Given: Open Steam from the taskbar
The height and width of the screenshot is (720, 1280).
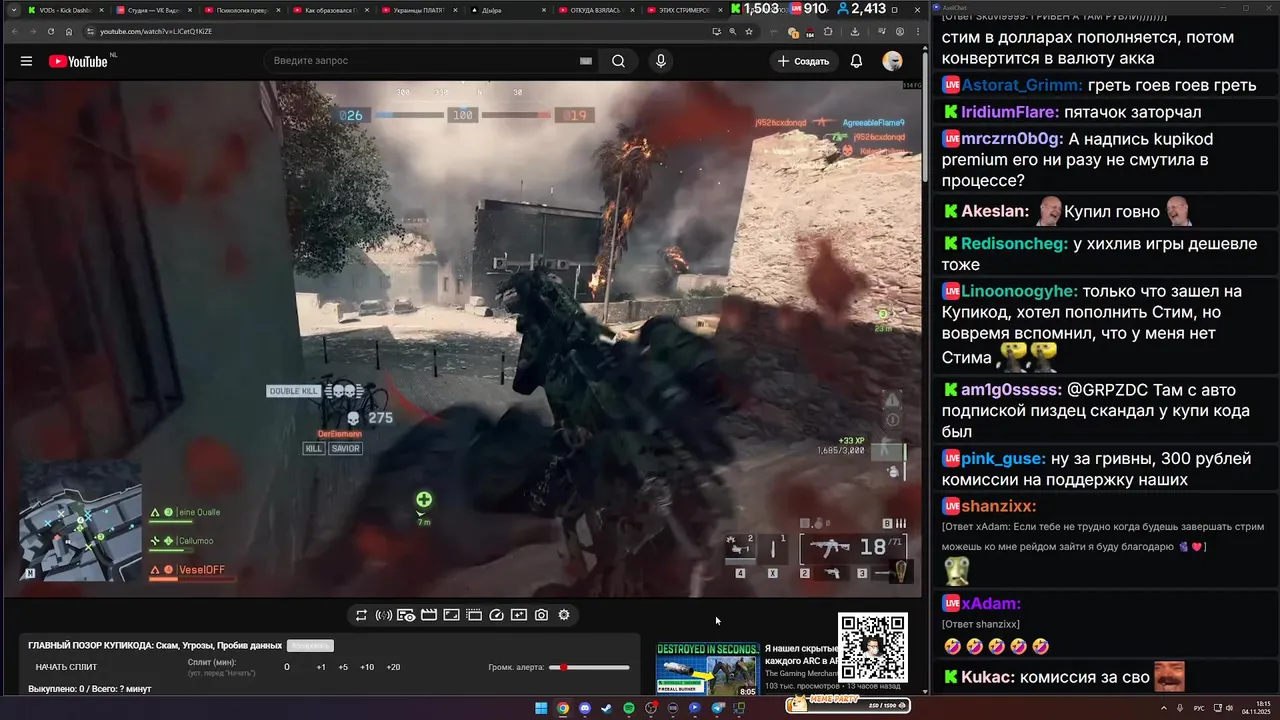Looking at the screenshot, I should click(606, 708).
